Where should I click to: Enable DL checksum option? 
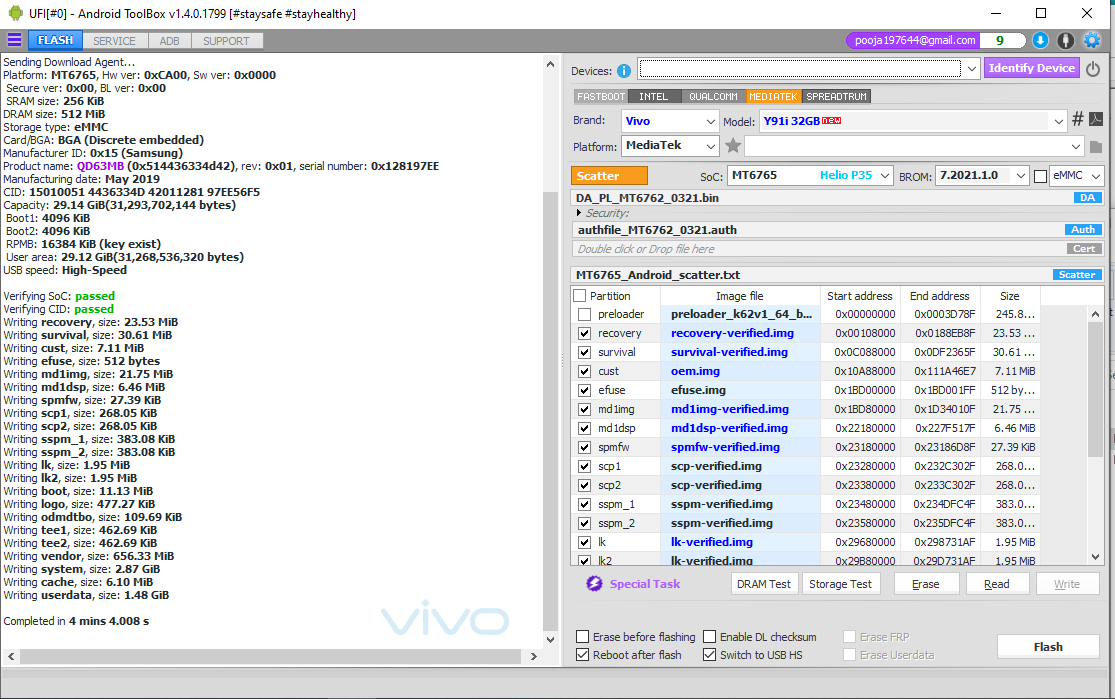click(x=710, y=636)
